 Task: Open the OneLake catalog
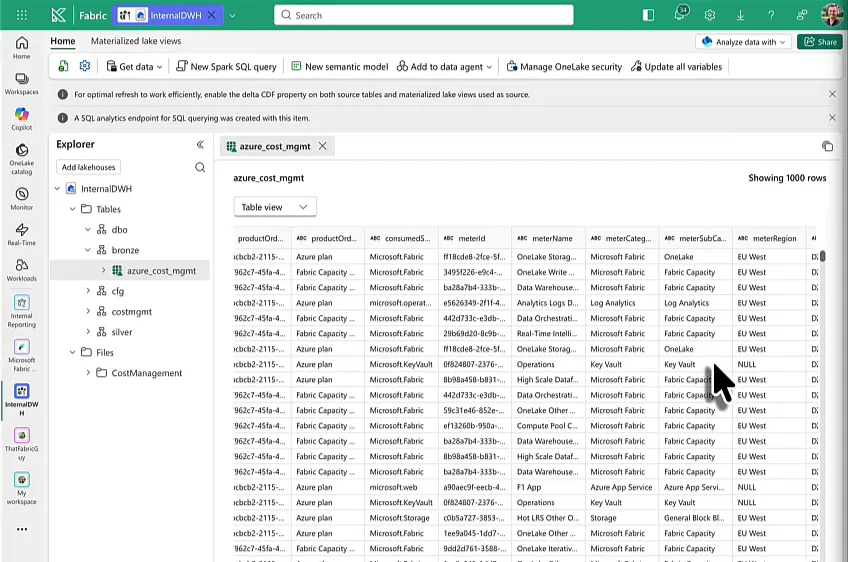pos(22,159)
